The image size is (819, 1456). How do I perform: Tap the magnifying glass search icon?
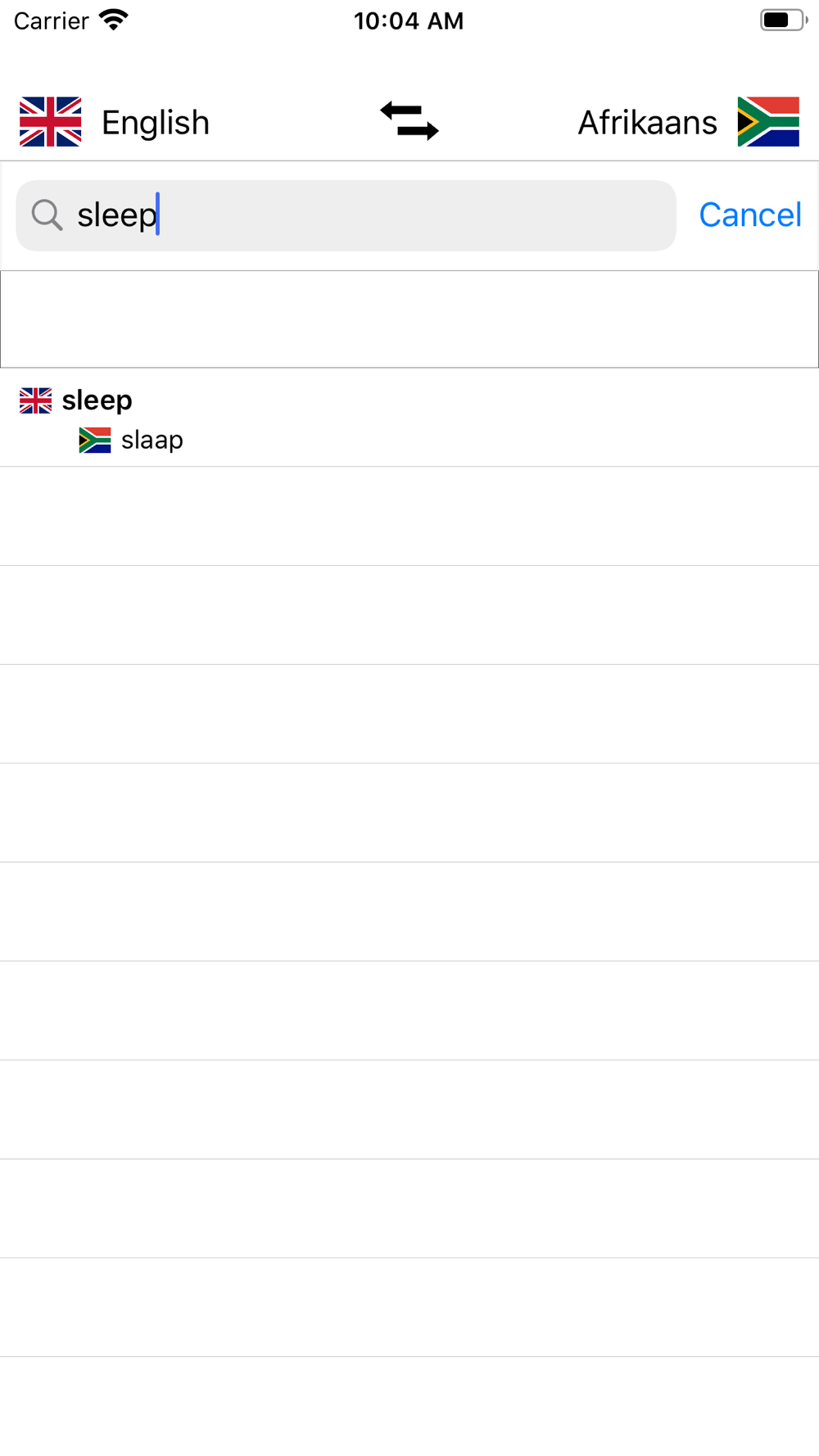pos(47,215)
